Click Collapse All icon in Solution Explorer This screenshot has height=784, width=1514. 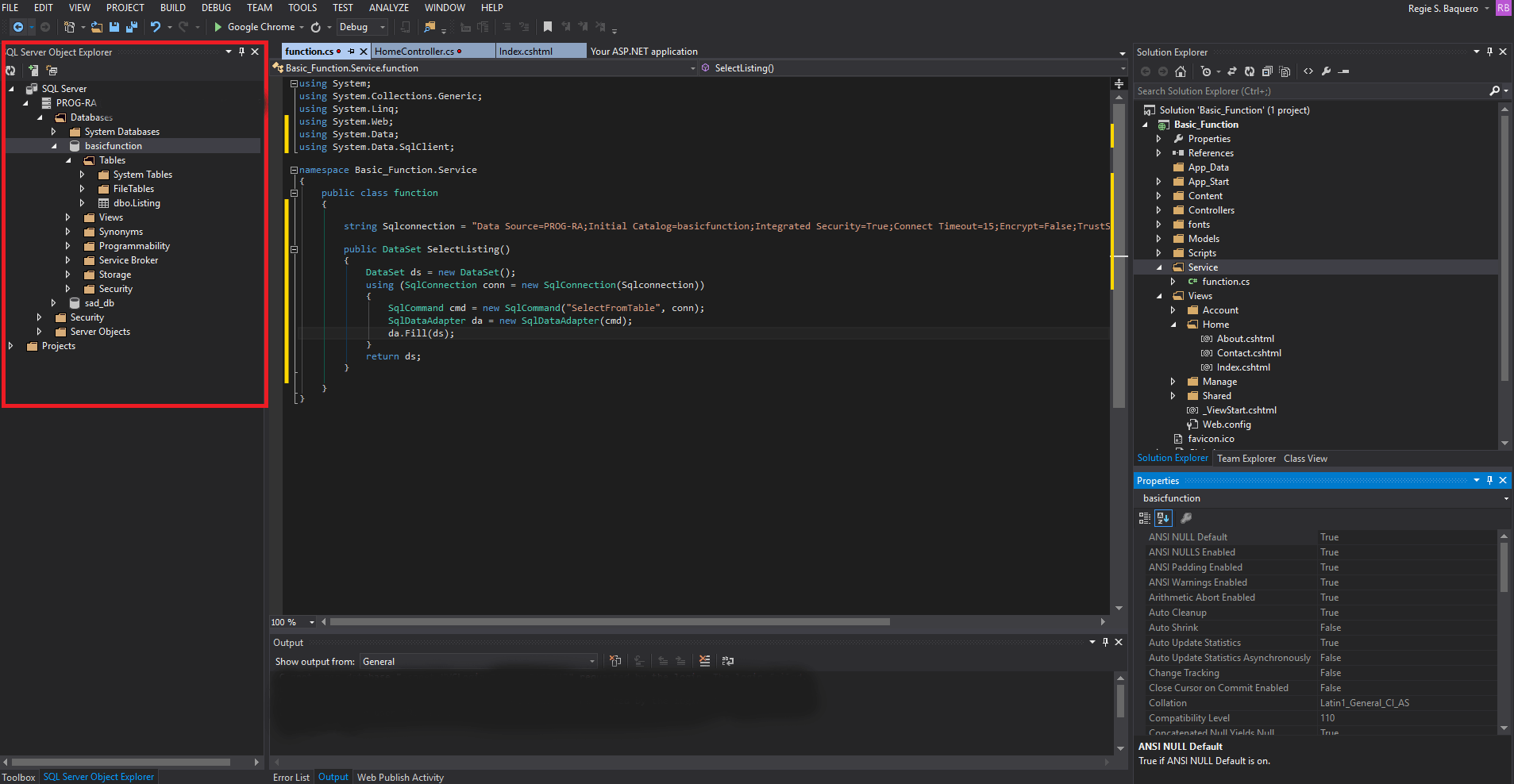tap(1267, 71)
